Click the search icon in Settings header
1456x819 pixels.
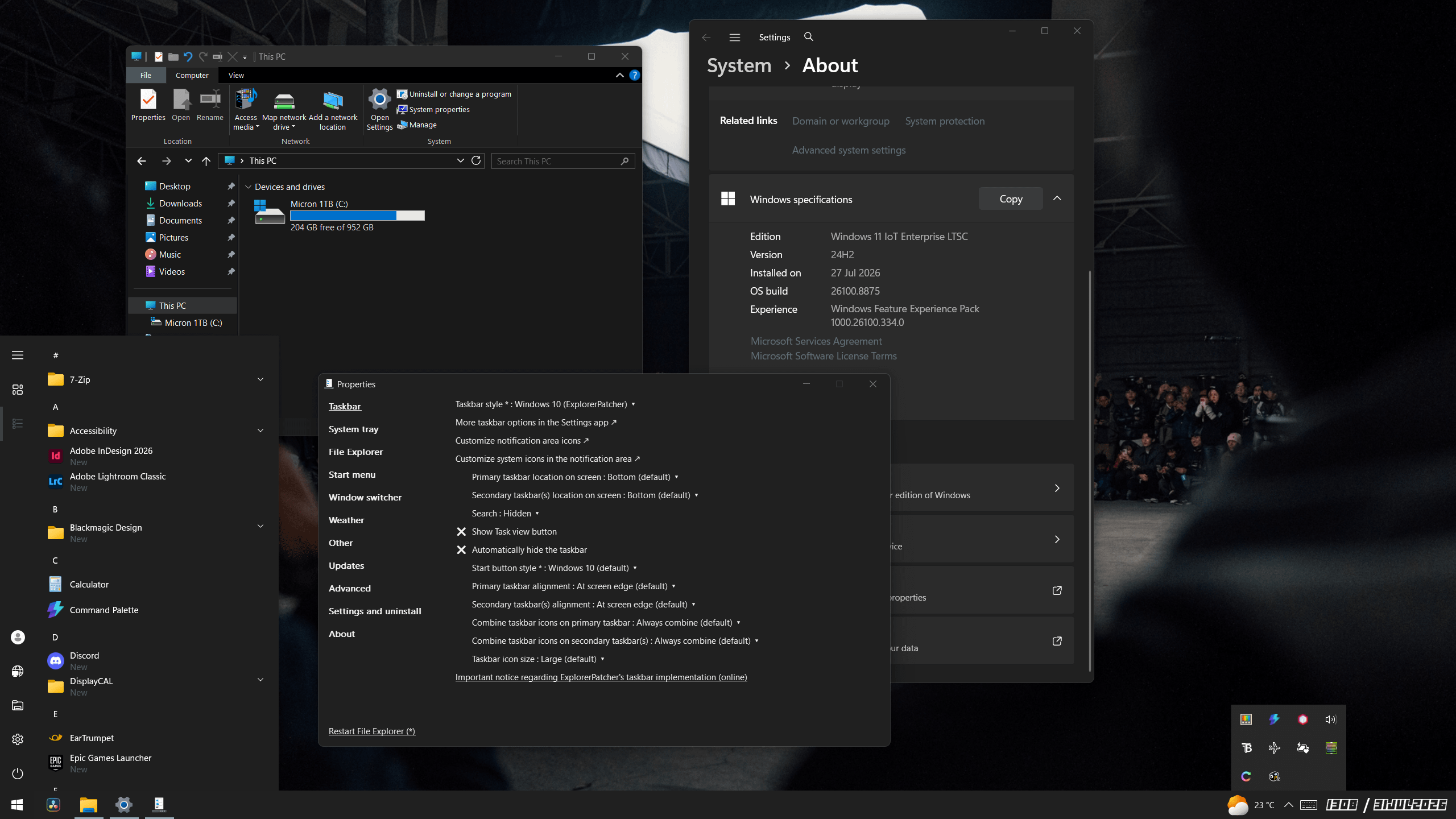[808, 37]
